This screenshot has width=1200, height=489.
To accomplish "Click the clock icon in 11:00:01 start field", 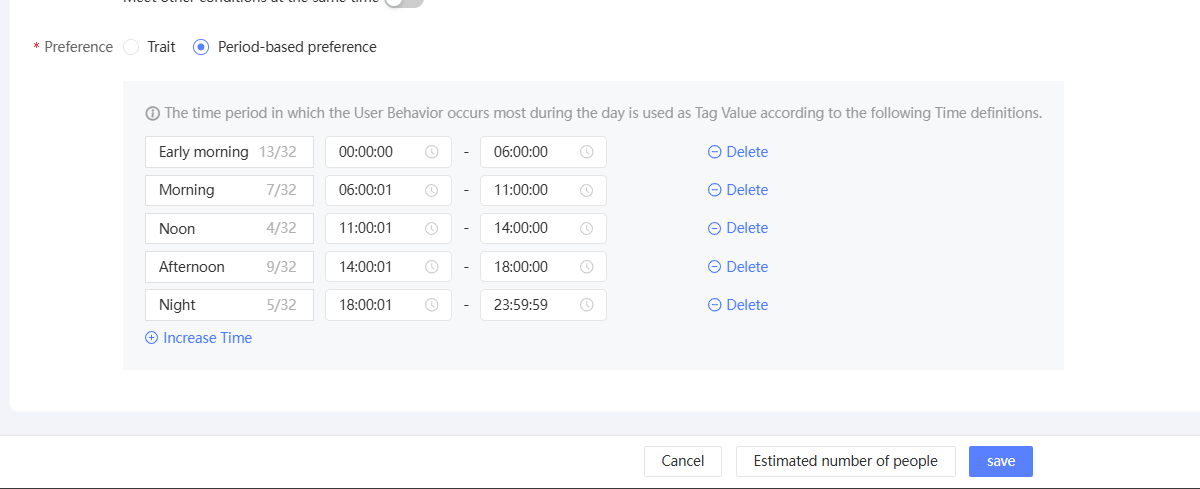I will point(432,228).
